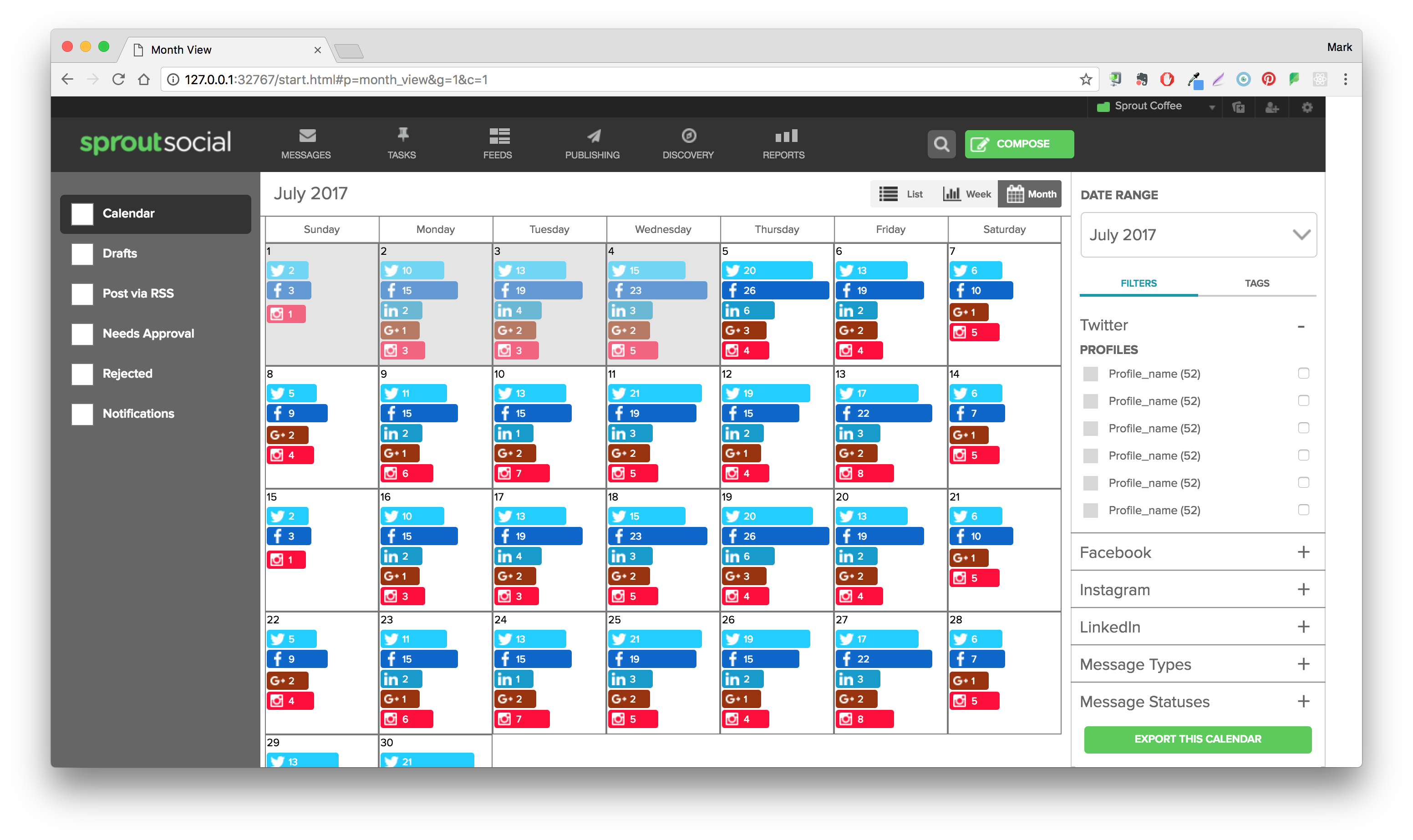The height and width of the screenshot is (840, 1413).
Task: Click the Compose button
Action: [1019, 144]
